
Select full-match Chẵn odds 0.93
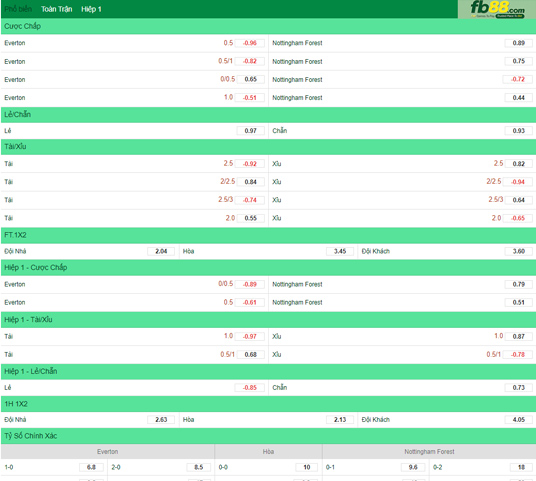pyautogui.click(x=519, y=131)
